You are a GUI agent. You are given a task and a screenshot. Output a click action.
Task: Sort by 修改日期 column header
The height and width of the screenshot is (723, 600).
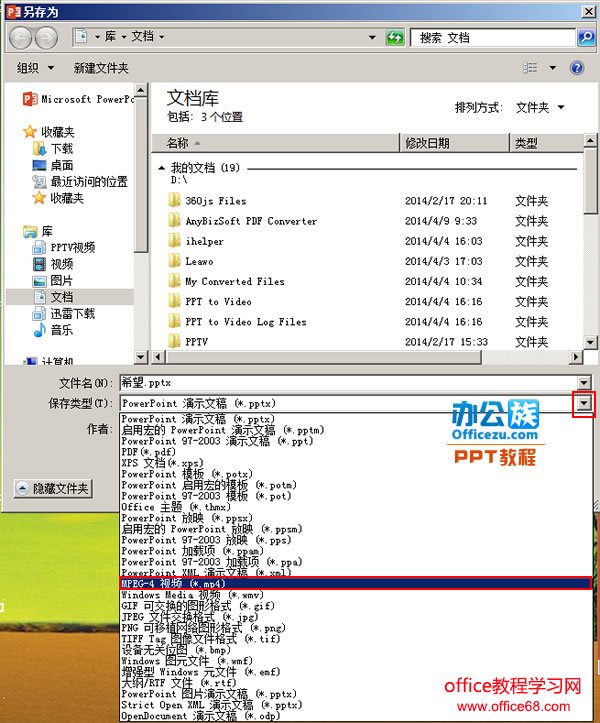pos(454,143)
